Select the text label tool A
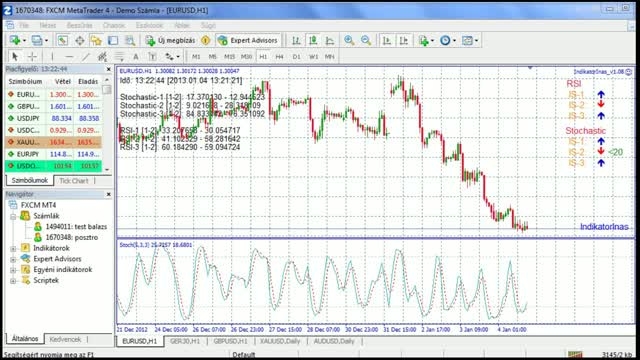The image size is (640, 360). click(136, 56)
